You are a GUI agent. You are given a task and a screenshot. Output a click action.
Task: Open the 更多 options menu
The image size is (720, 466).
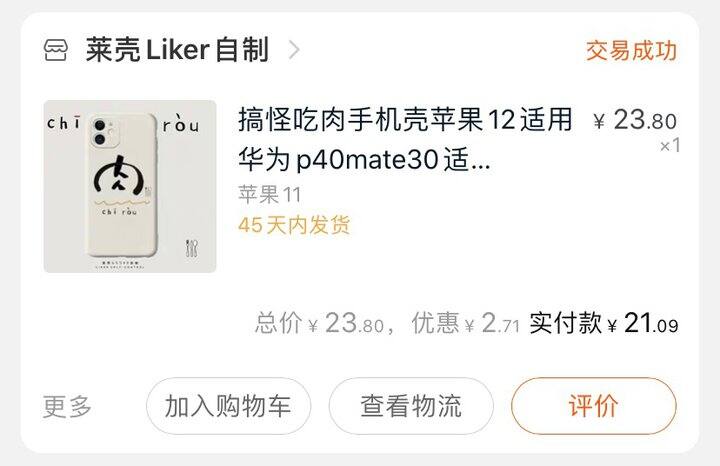pos(67,406)
